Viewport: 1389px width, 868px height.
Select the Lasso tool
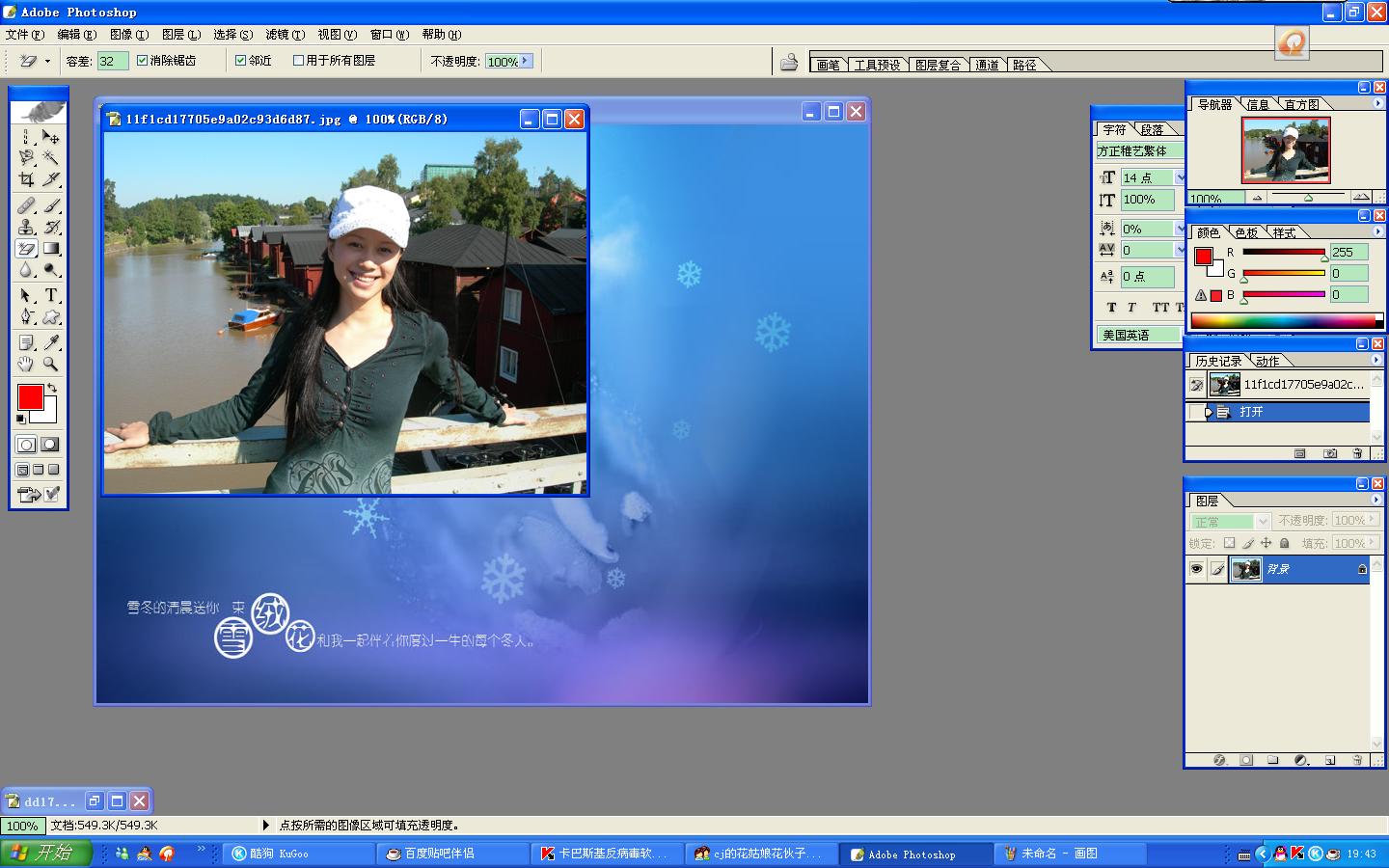[x=26, y=157]
